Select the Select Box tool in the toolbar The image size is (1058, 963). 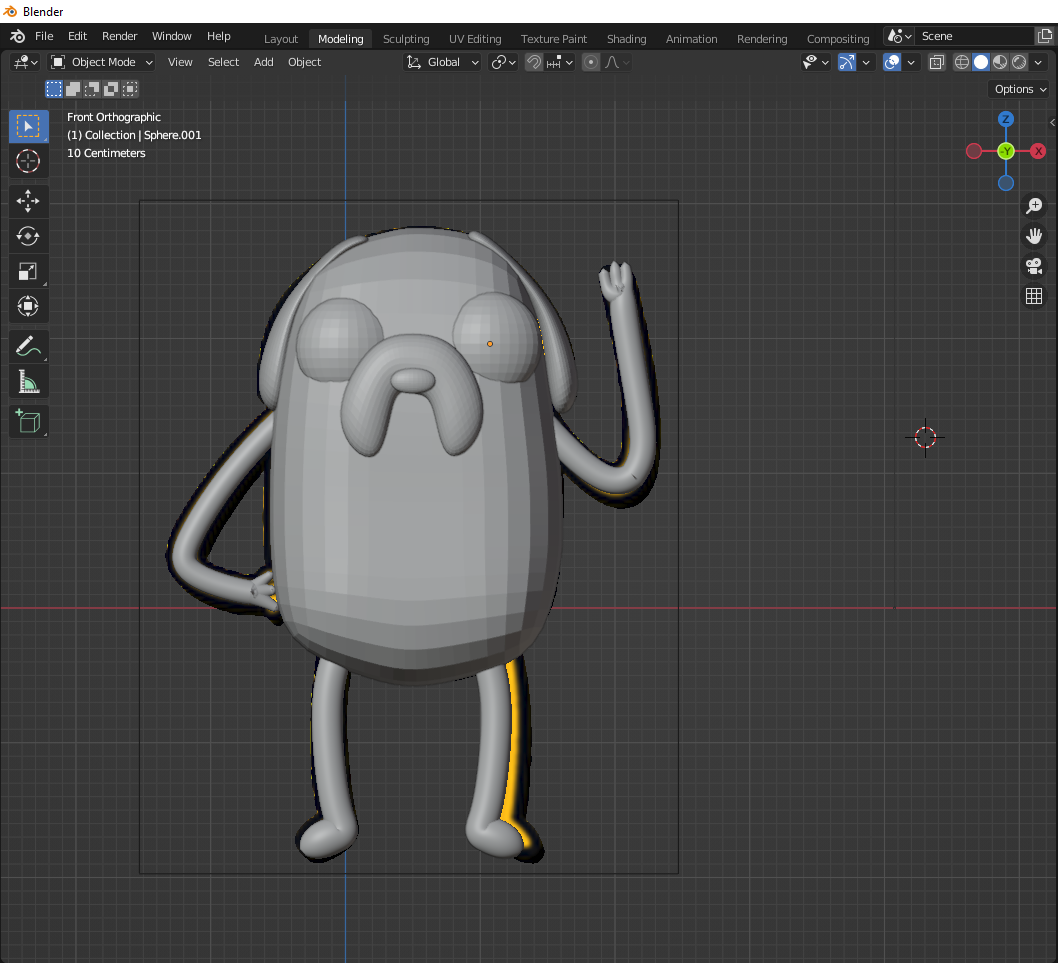coord(28,126)
